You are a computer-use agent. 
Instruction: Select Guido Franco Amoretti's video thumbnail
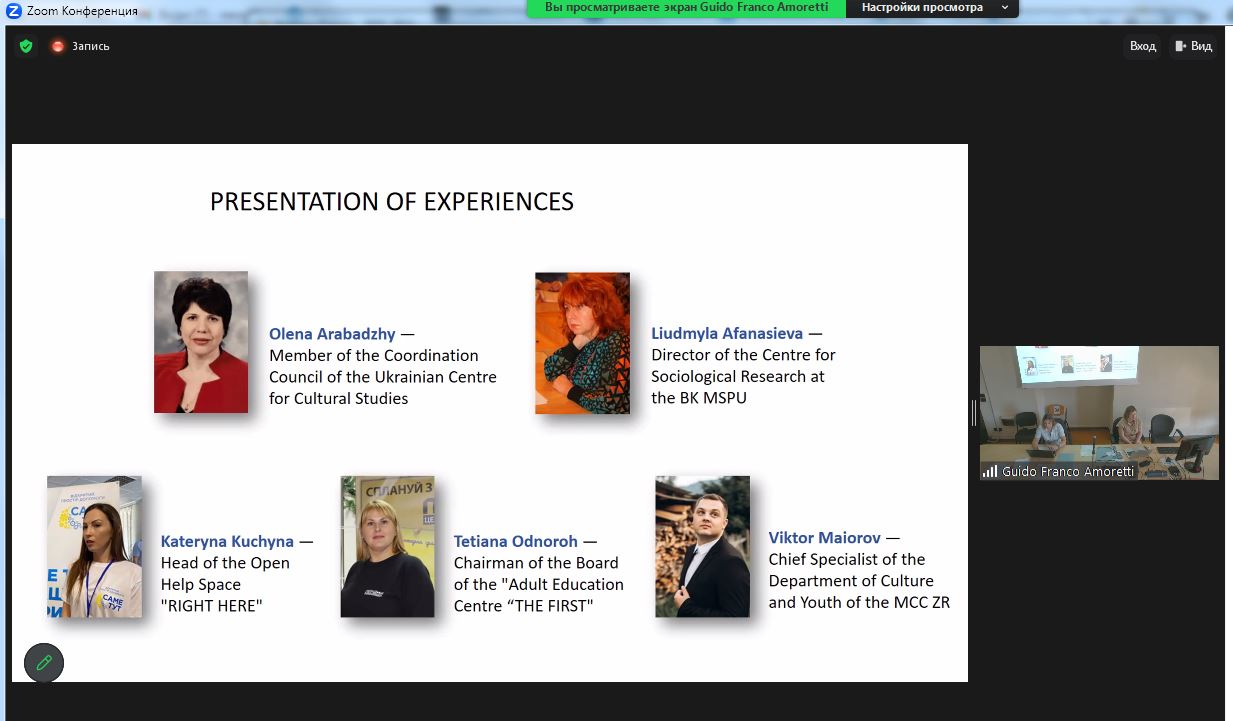(1099, 405)
